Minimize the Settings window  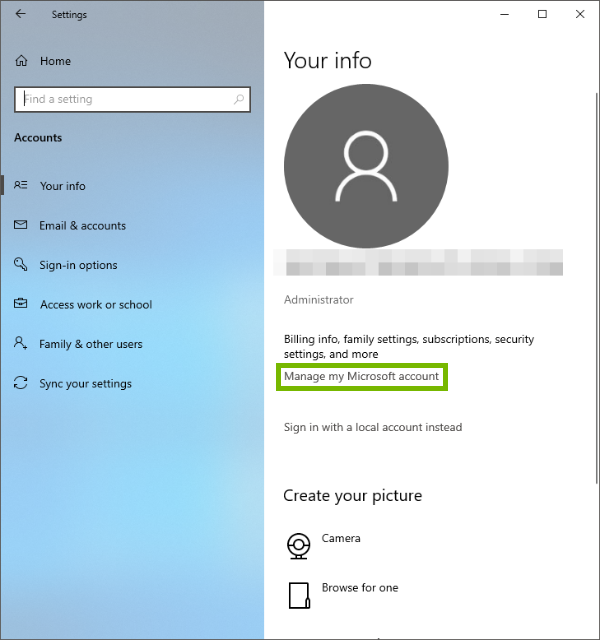tap(504, 14)
